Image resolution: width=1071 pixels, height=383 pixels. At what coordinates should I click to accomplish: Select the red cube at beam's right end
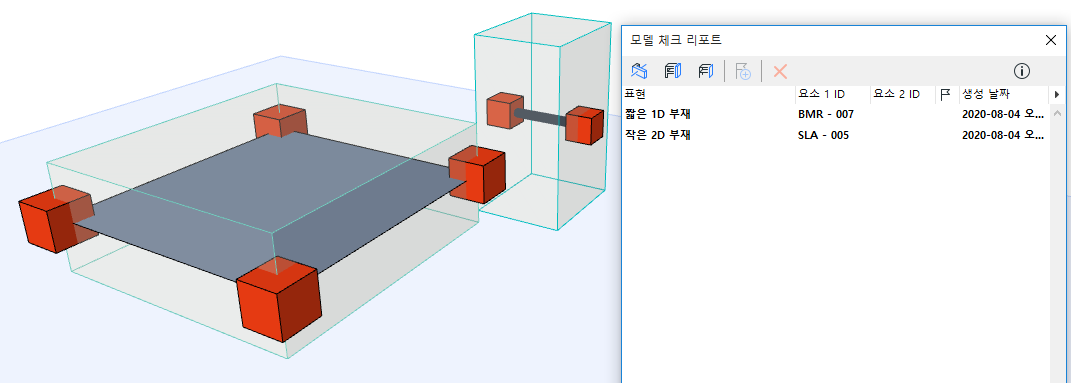click(x=585, y=125)
